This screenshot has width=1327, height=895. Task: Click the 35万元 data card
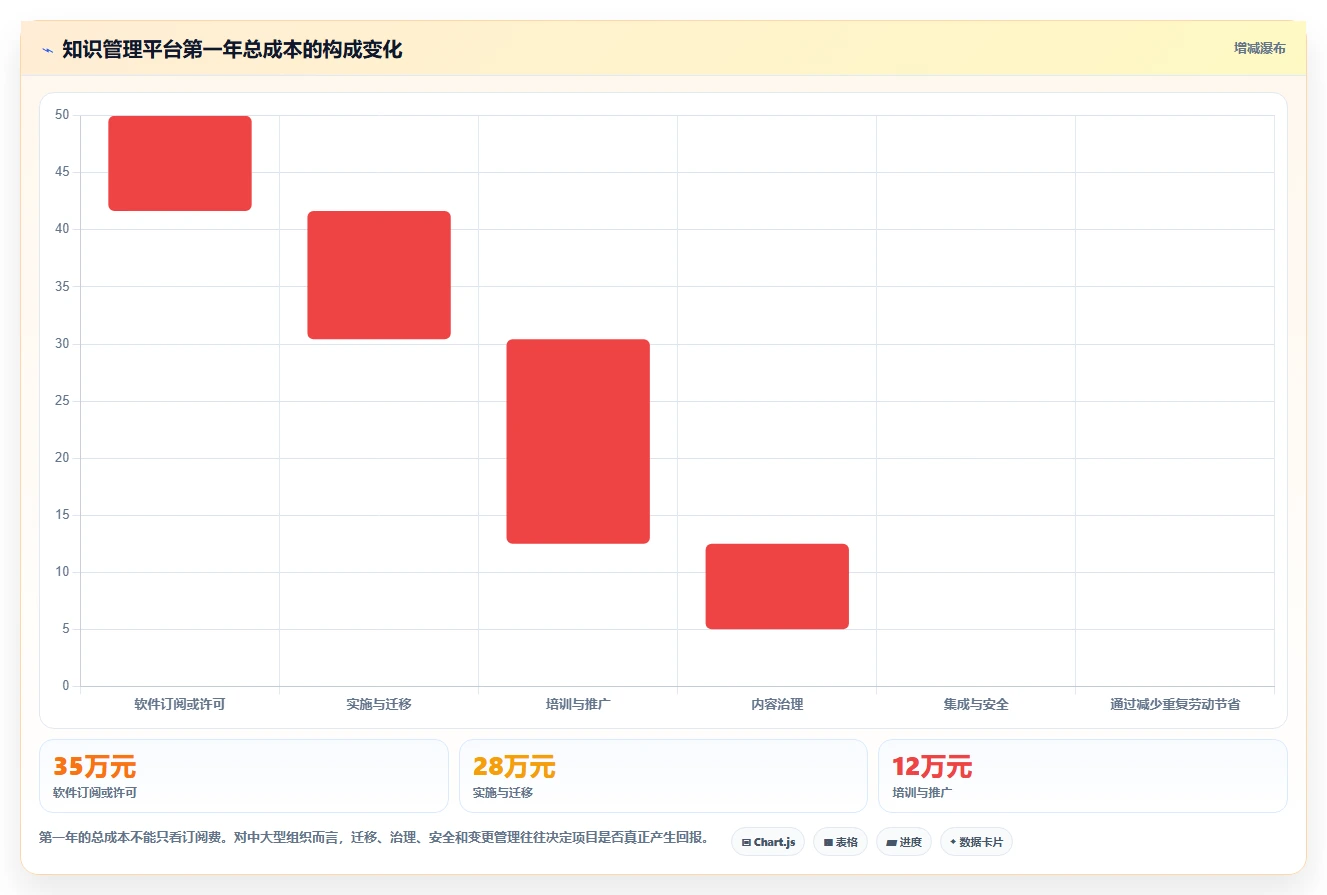(243, 776)
